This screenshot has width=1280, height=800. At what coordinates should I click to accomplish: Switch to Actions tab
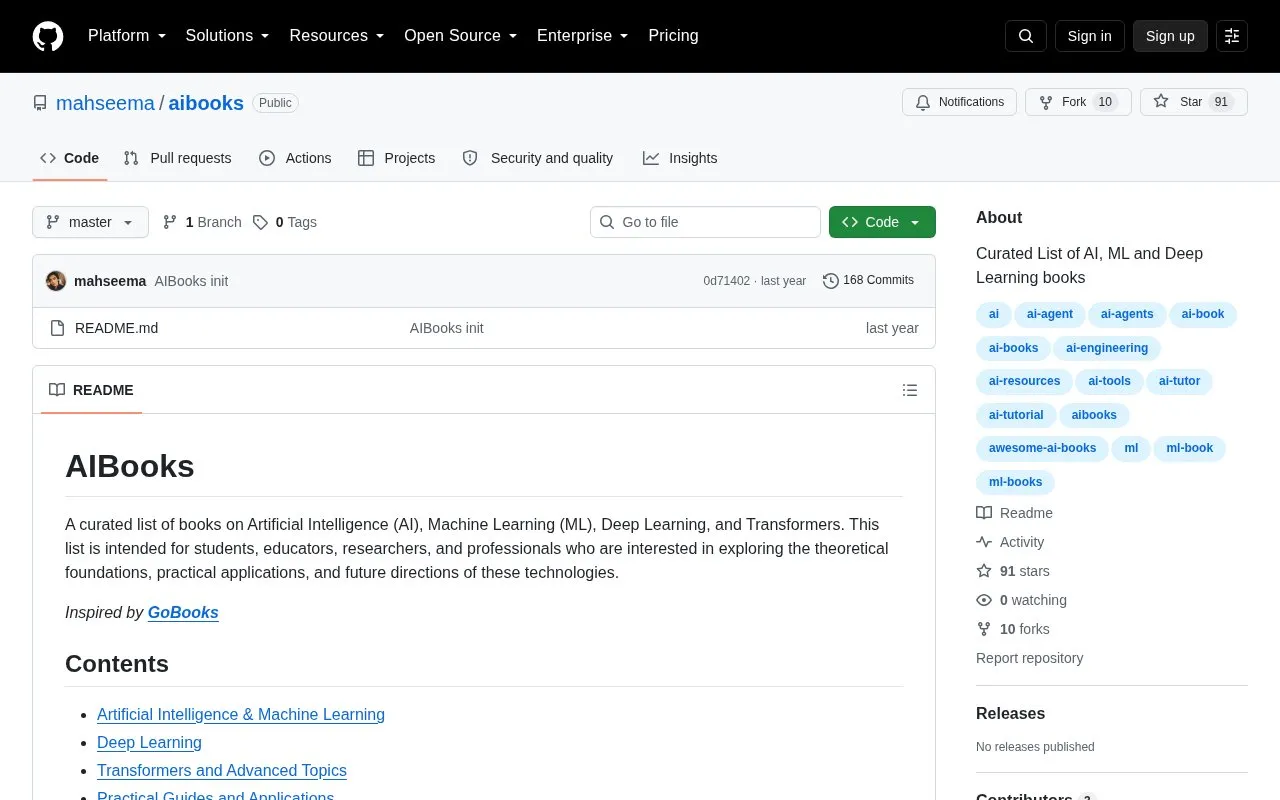295,158
